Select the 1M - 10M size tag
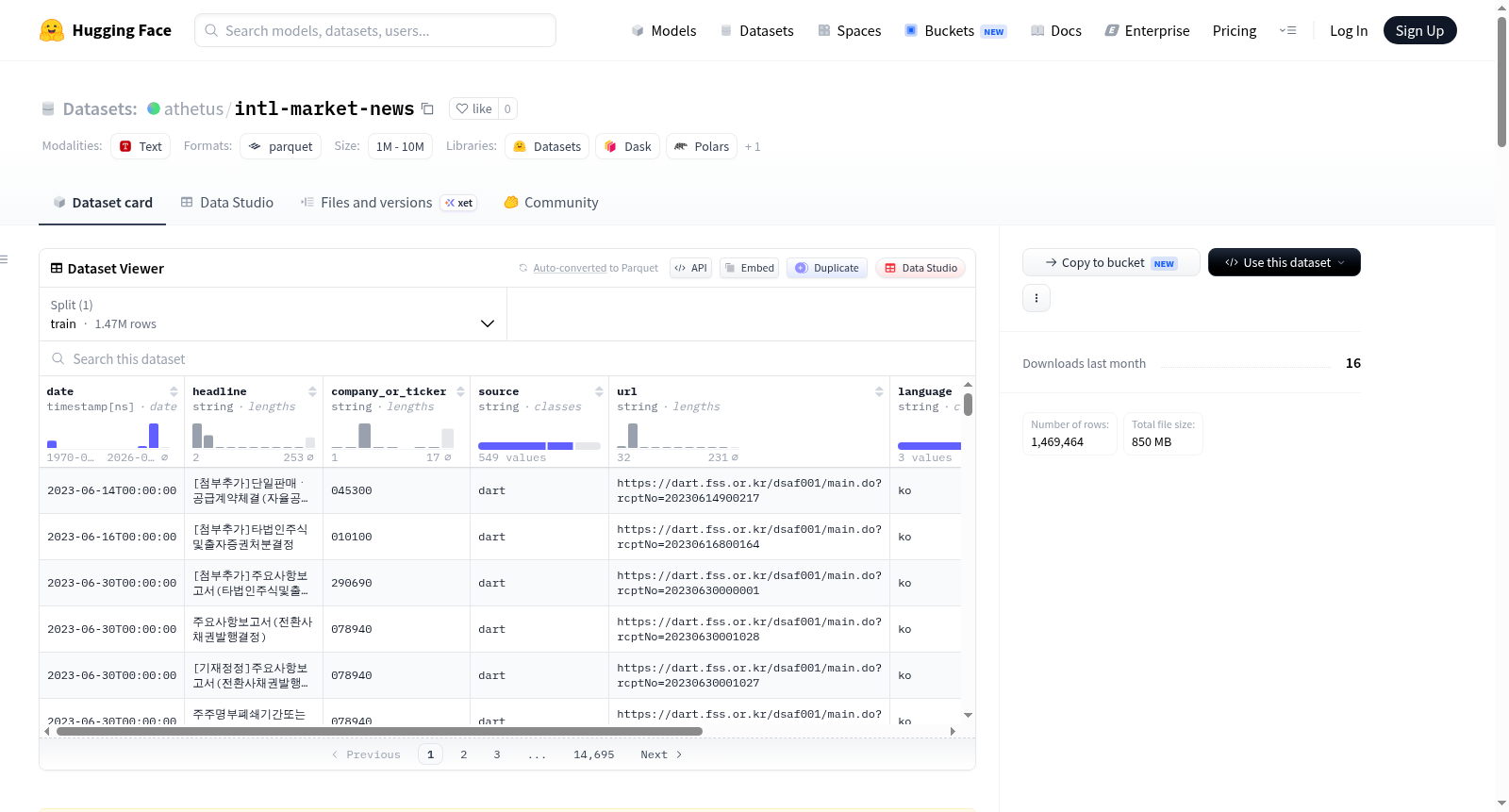The image size is (1509, 812). click(x=400, y=146)
